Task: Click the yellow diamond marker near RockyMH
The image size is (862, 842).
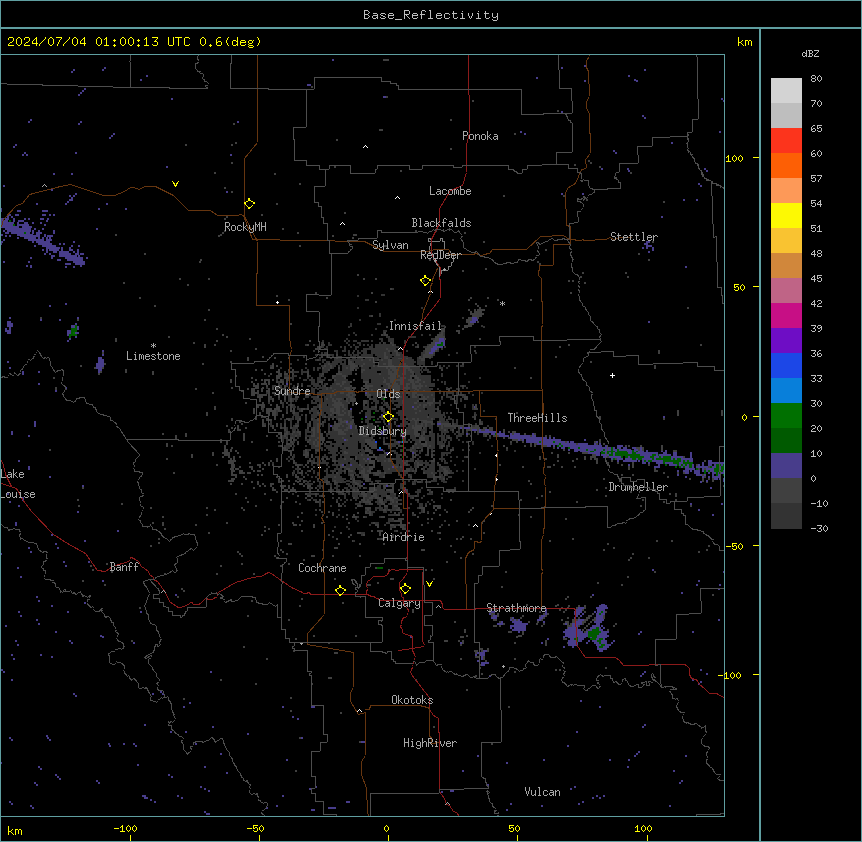Action: click(x=250, y=203)
